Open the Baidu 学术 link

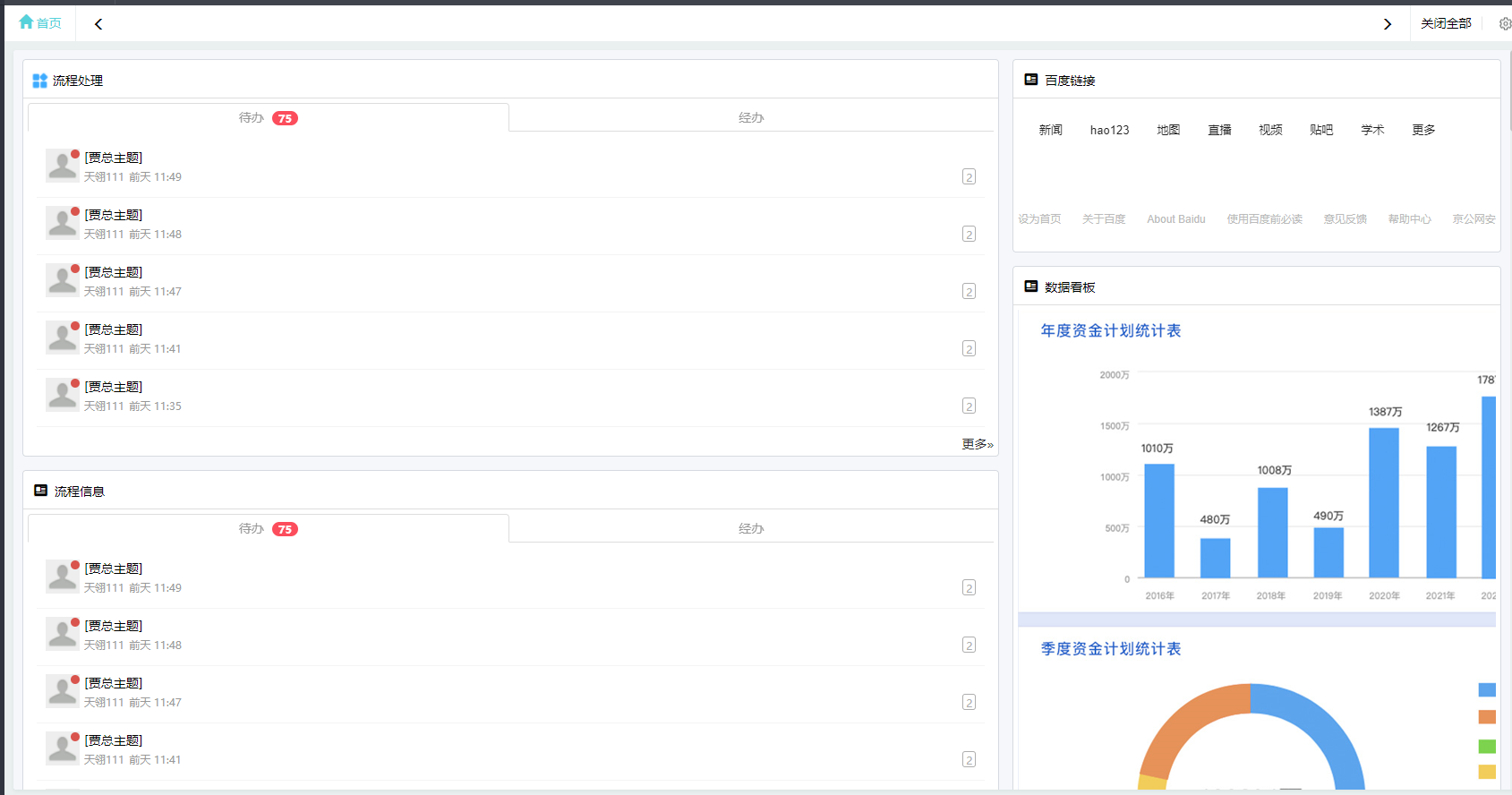click(1372, 130)
